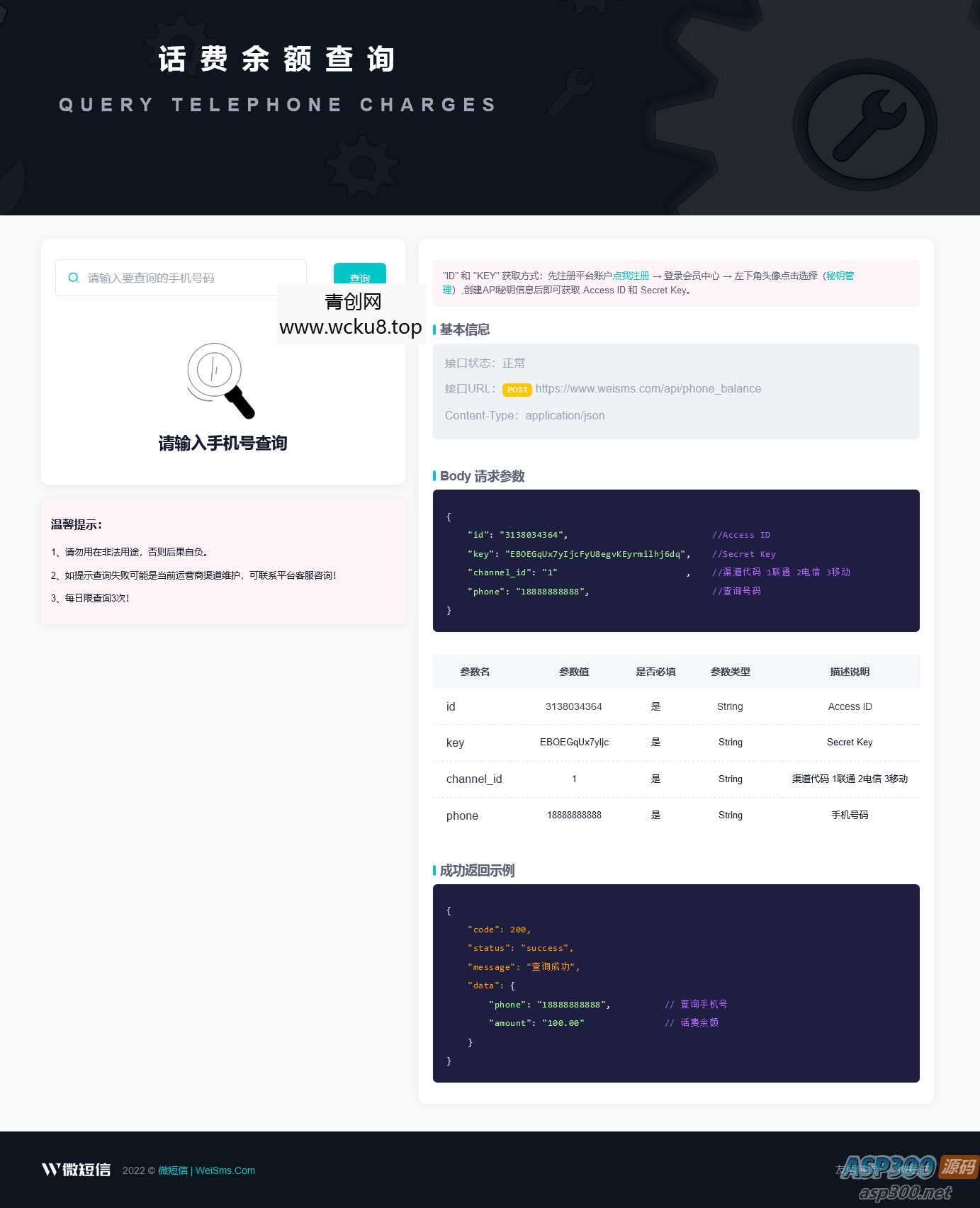
Task: Click the gear icon in the banner center
Action: click(x=362, y=166)
